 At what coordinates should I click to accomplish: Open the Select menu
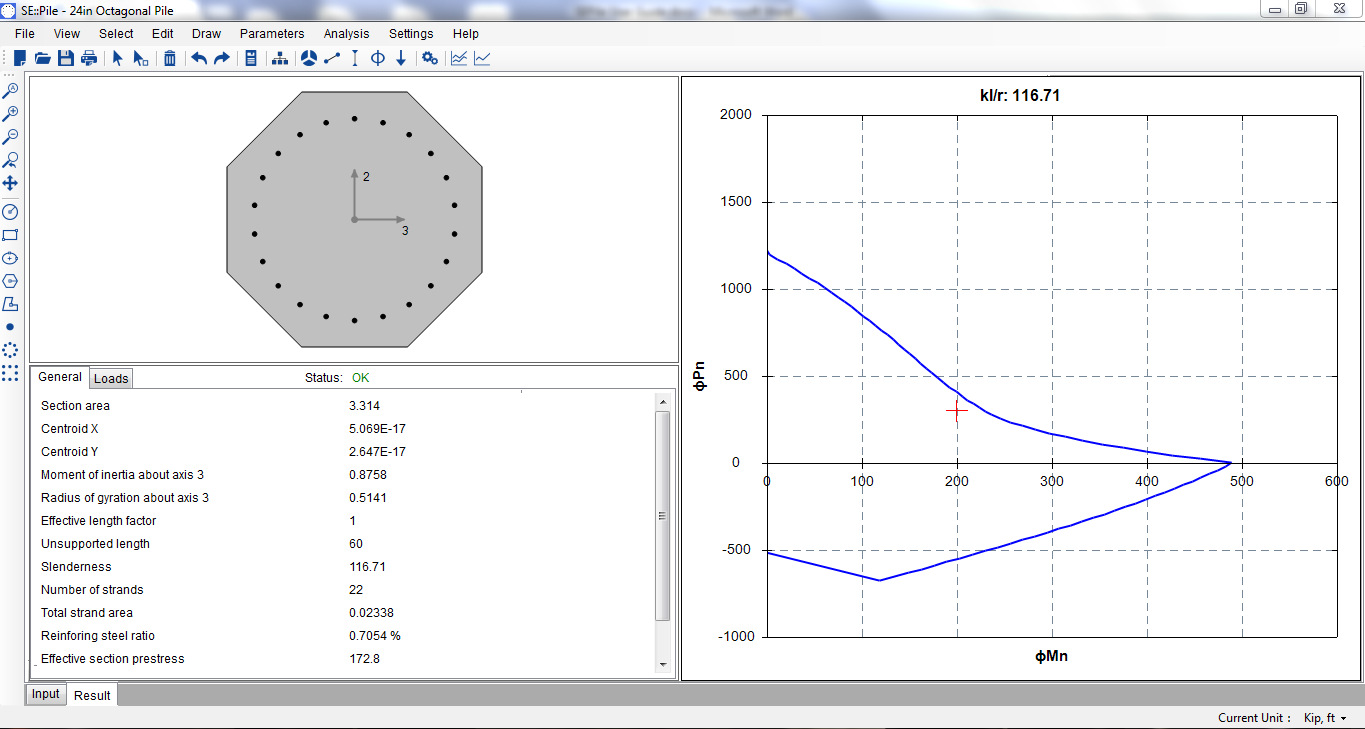tap(116, 34)
